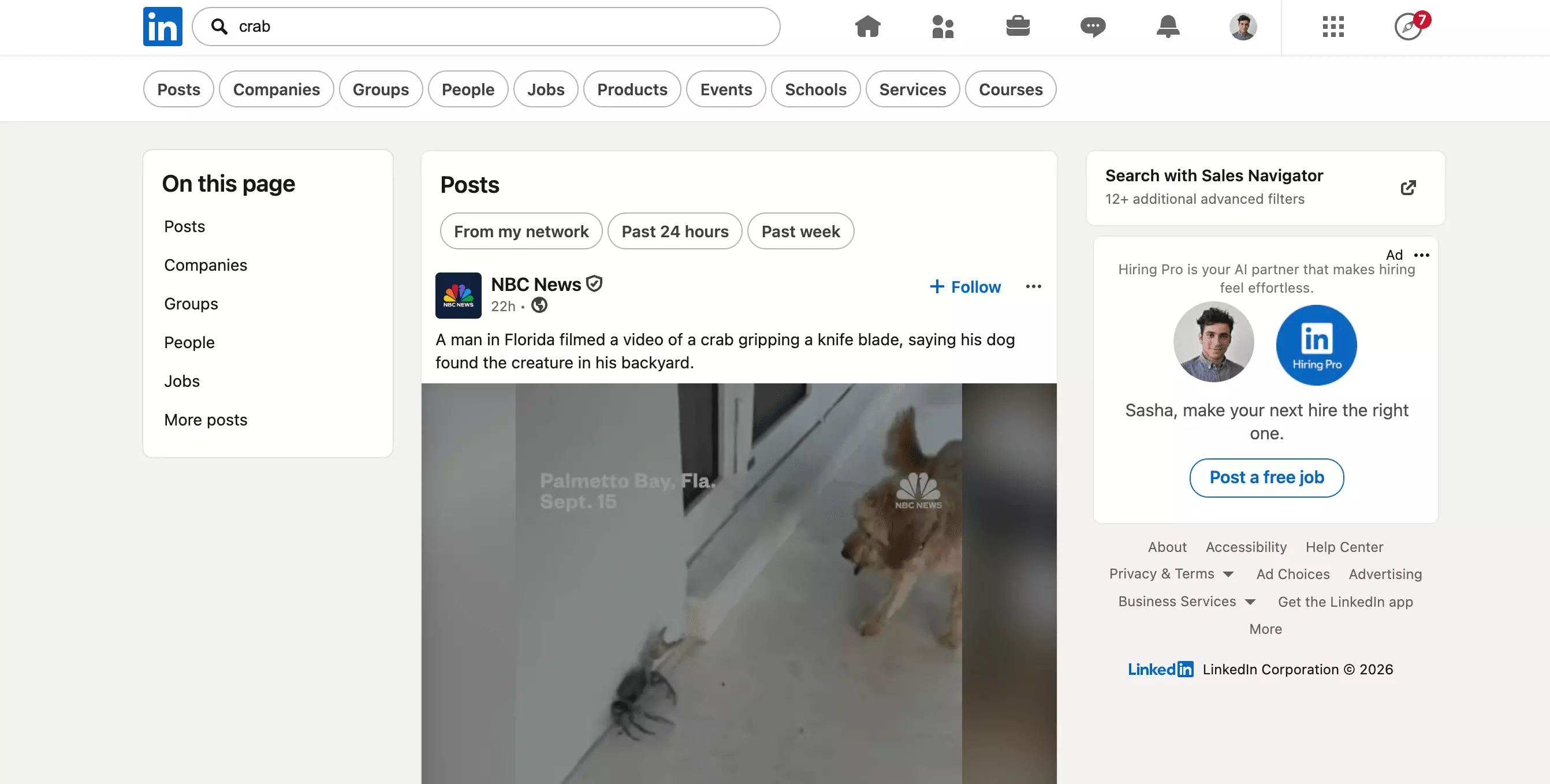The height and width of the screenshot is (784, 1550).
Task: Click the Hiring Pro logo
Action: [1317, 345]
